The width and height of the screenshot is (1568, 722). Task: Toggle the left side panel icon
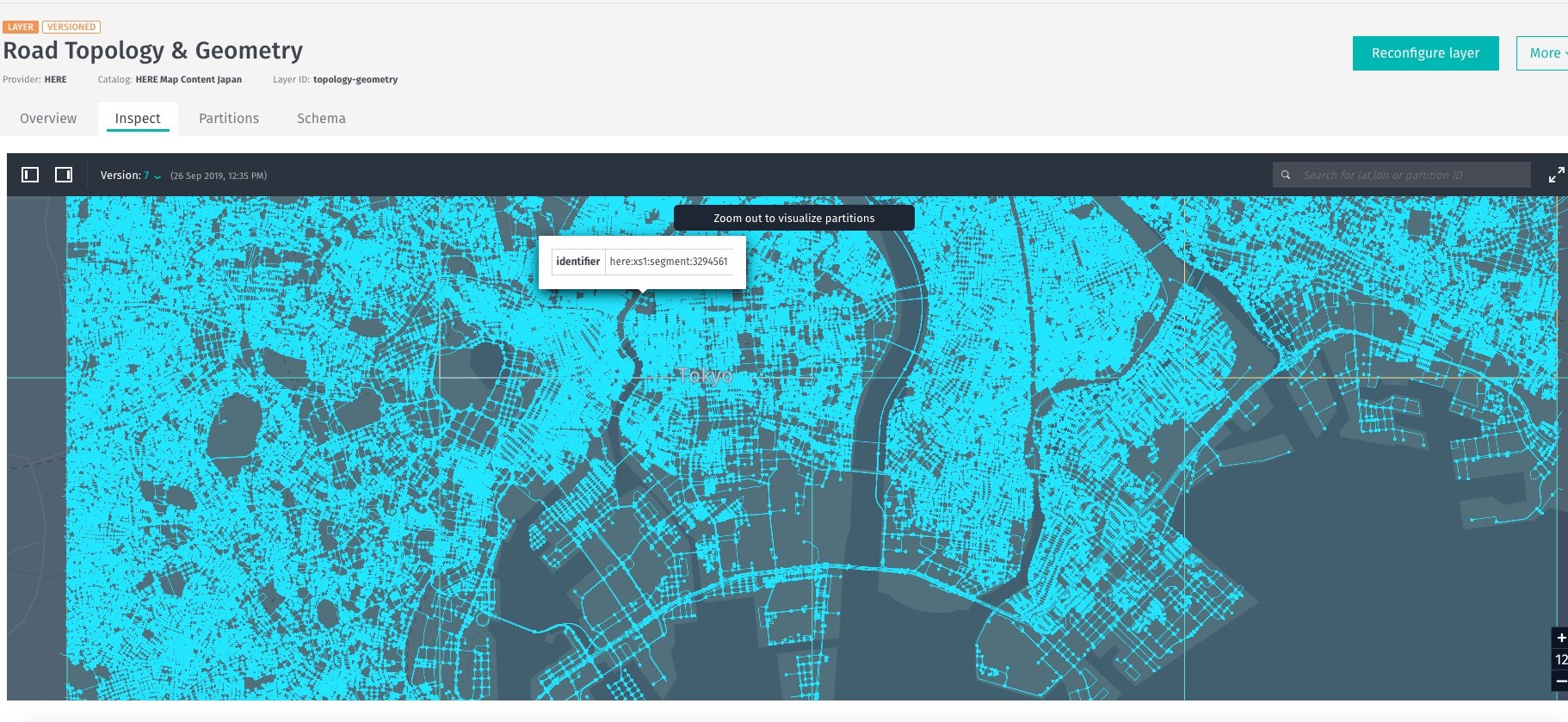[30, 175]
